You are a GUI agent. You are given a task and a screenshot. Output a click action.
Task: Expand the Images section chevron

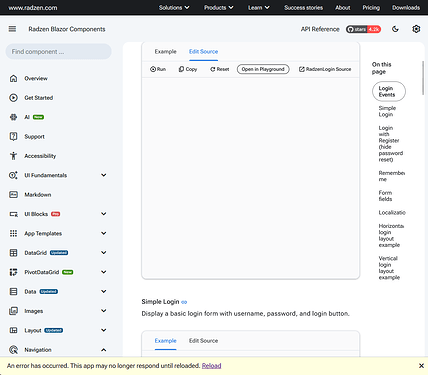[104, 310]
